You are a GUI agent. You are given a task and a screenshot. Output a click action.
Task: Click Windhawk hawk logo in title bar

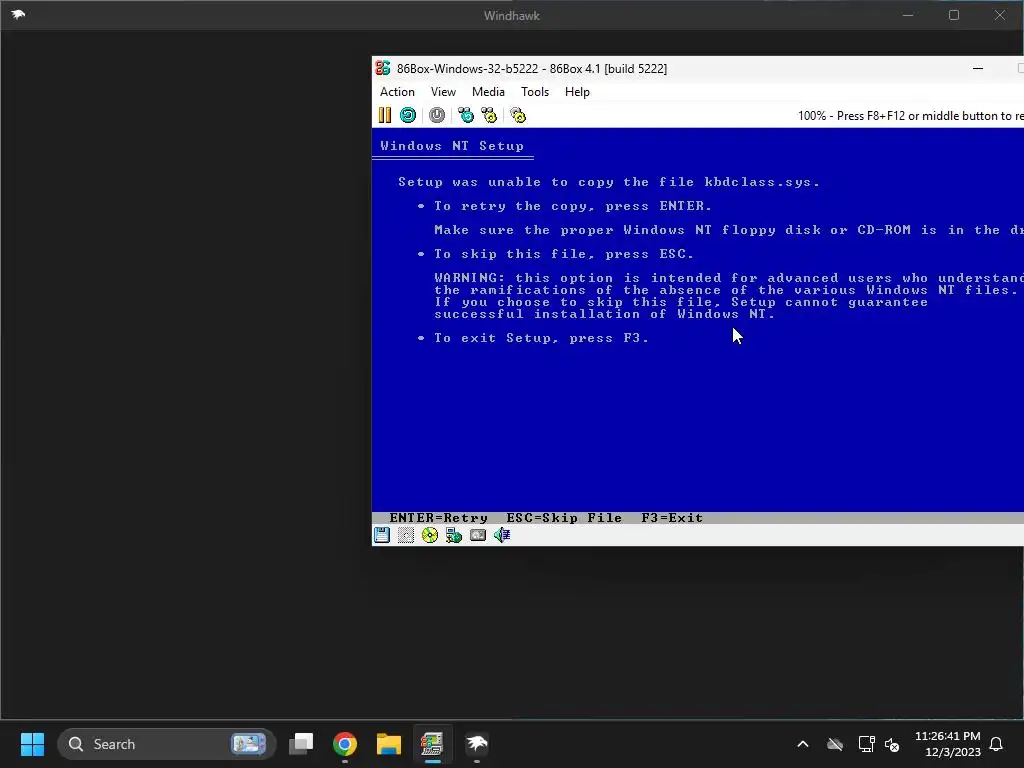click(x=18, y=14)
